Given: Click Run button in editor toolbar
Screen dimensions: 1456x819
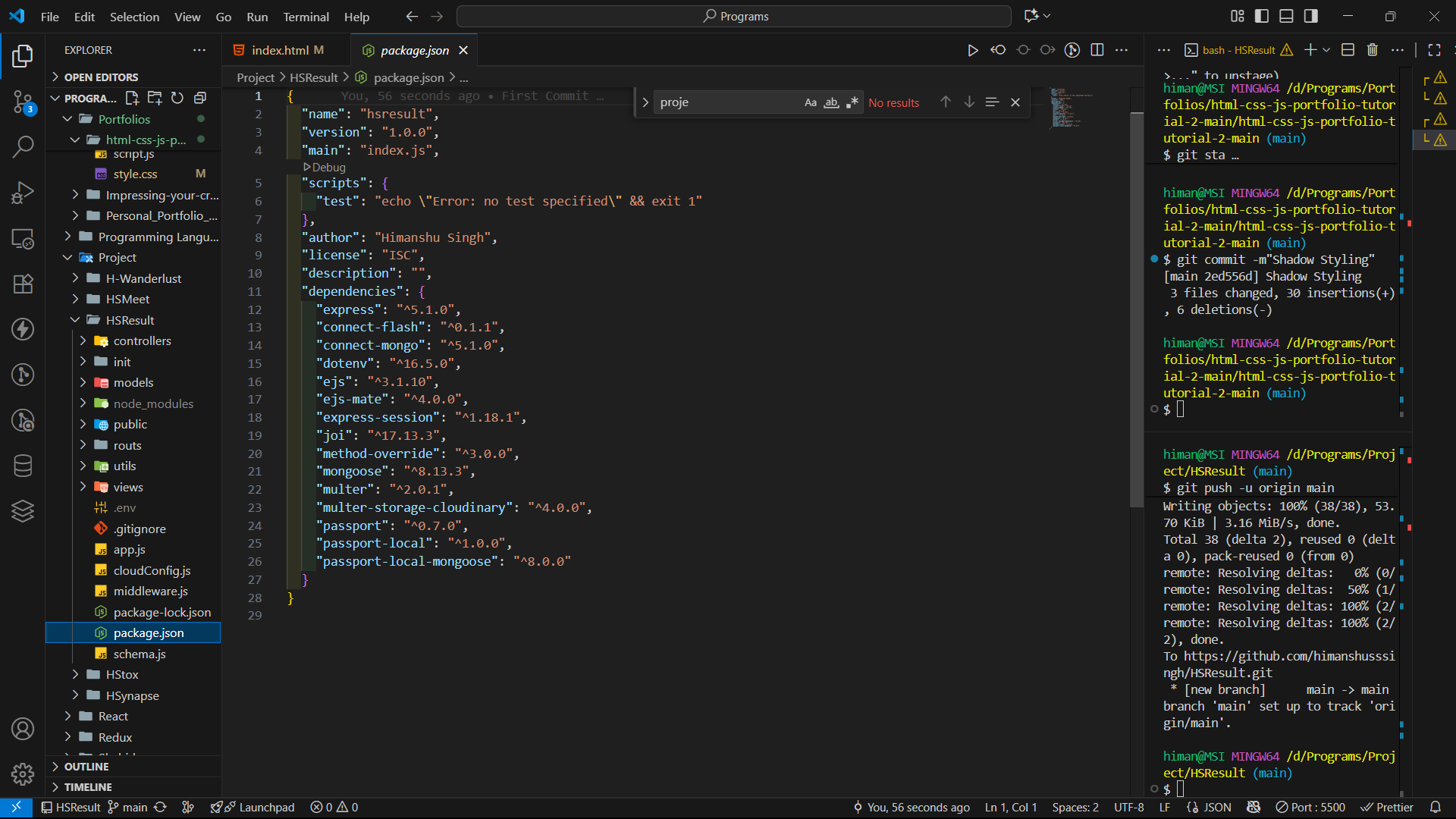Looking at the screenshot, I should (x=972, y=50).
